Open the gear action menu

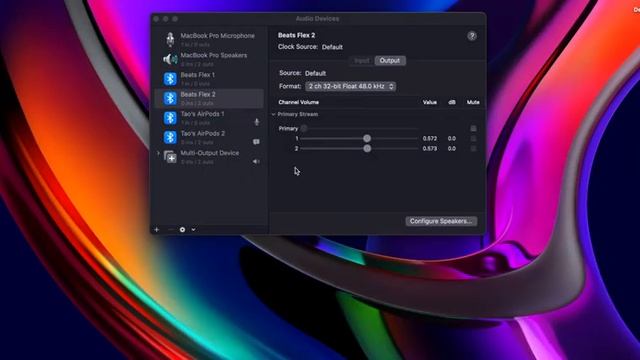[182, 229]
